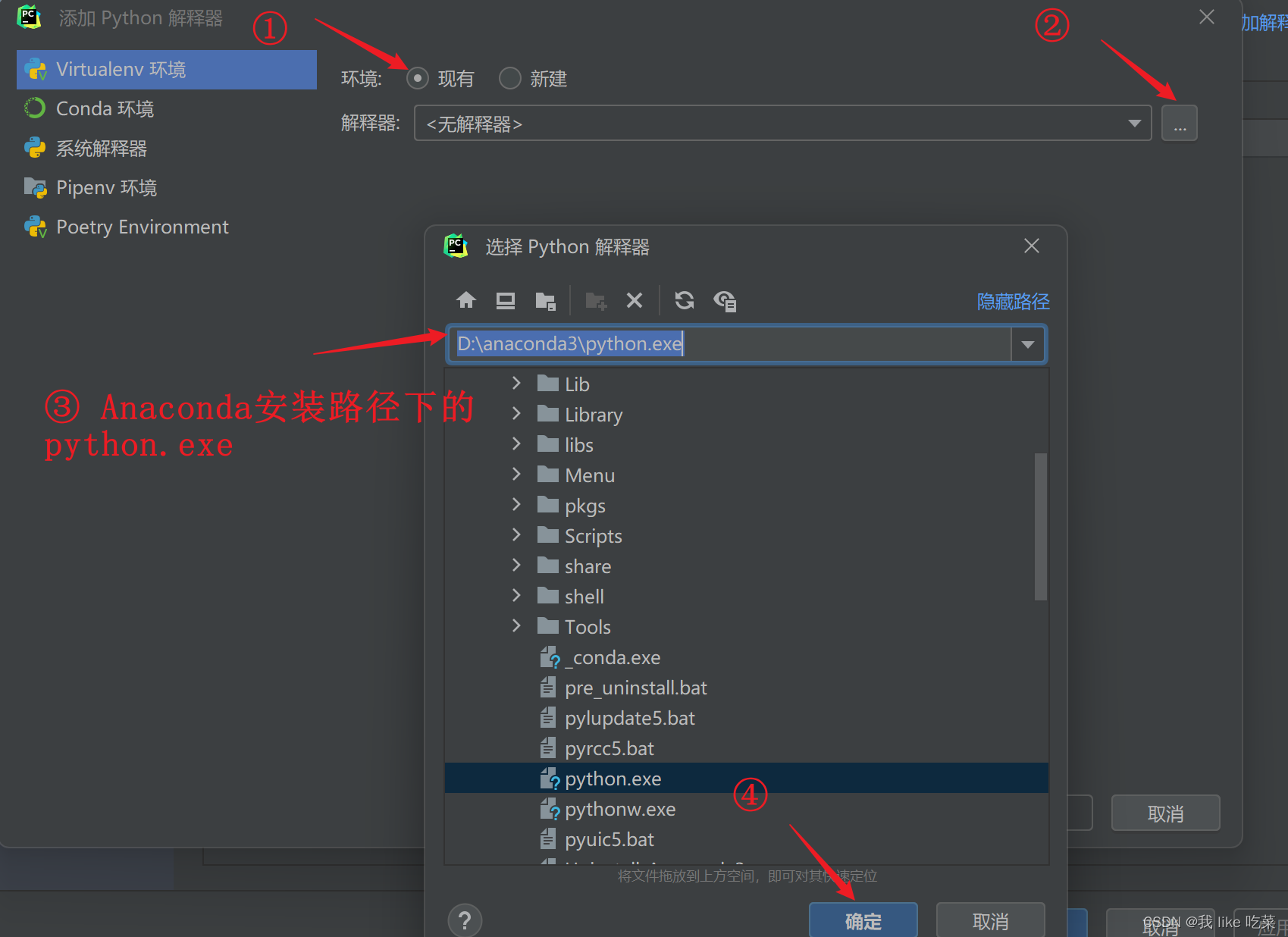
Task: Expand the share folder
Action: pos(516,565)
